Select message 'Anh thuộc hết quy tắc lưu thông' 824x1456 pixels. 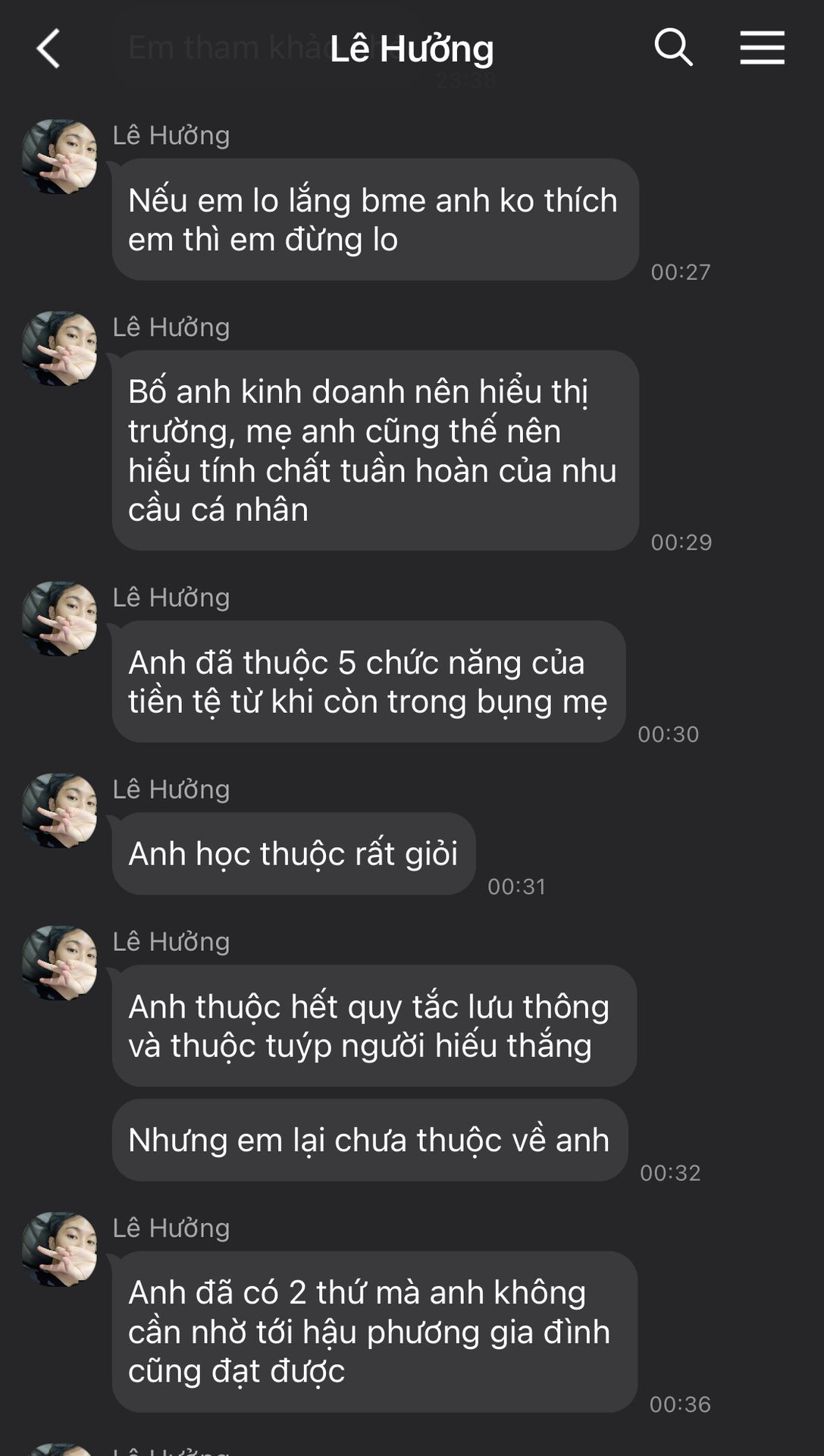374,1026
